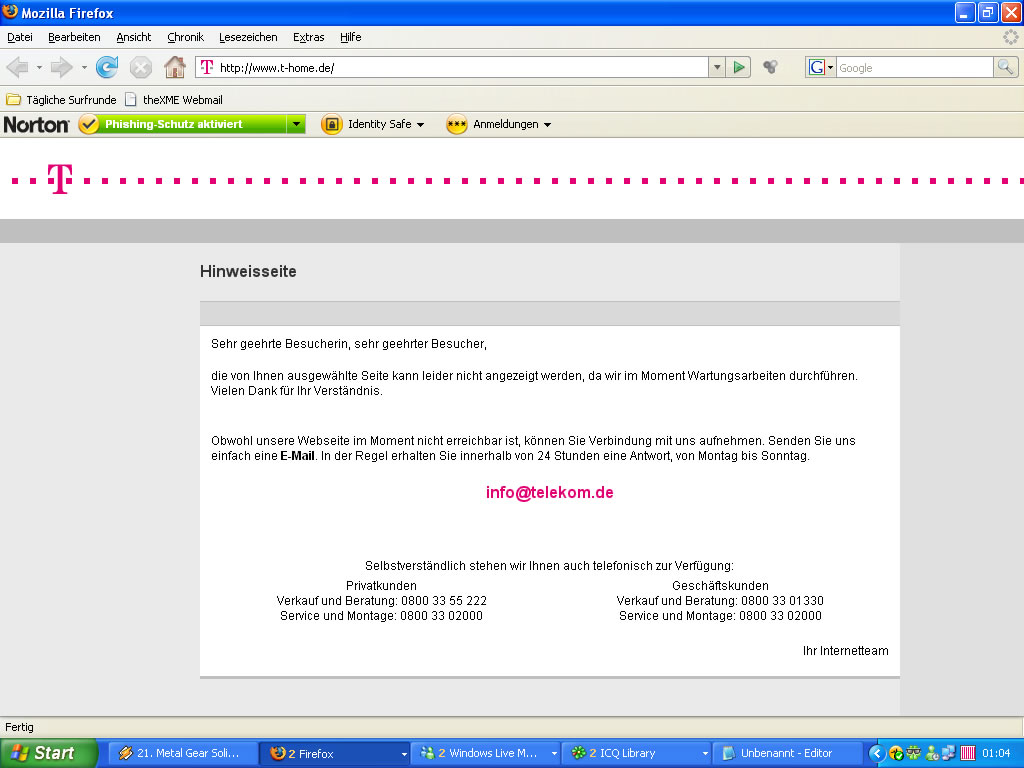Expand the Phishing-Schutz aktiviert dropdown arrow

[296, 125]
